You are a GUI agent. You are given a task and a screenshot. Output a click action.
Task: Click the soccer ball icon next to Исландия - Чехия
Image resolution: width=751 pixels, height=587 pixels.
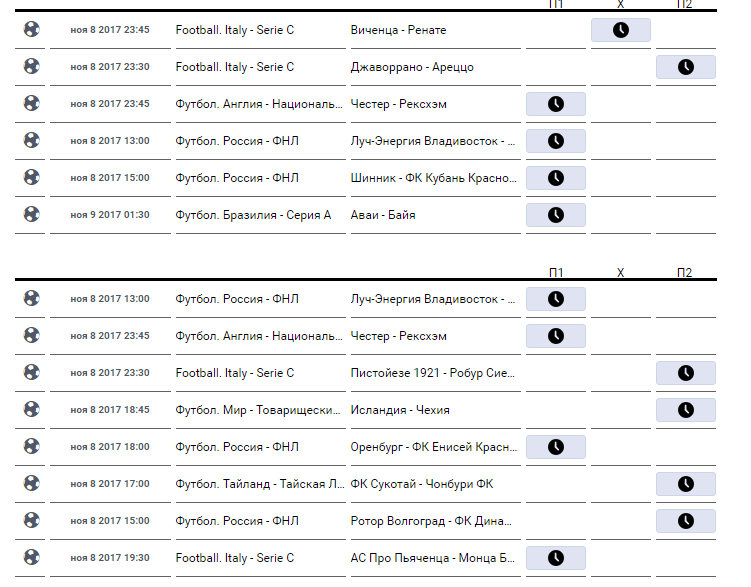pos(32,409)
